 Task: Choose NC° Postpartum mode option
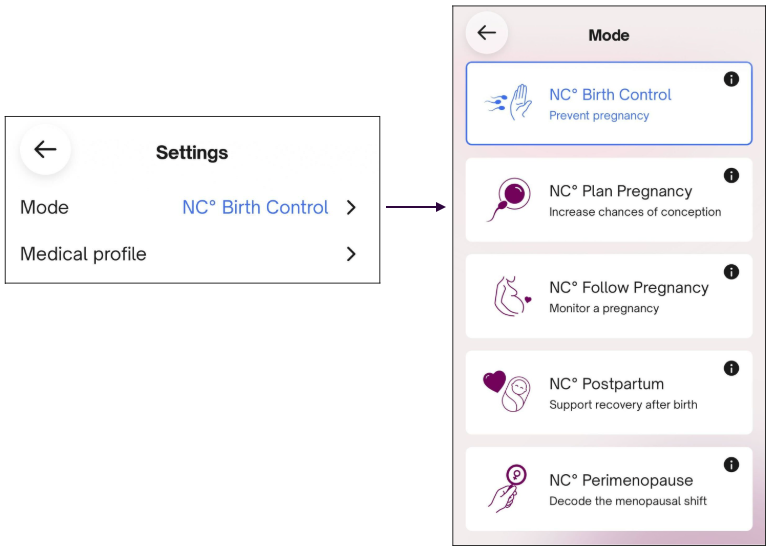(609, 393)
